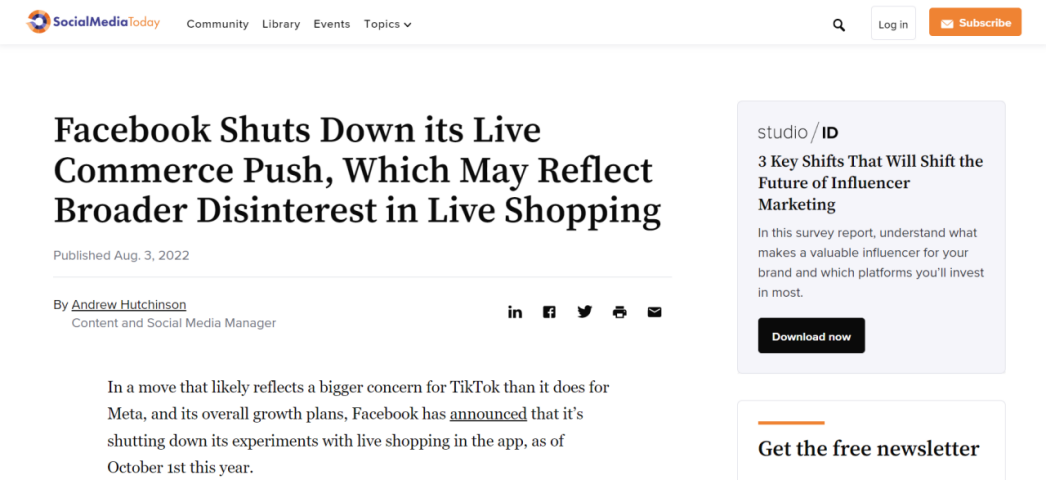Expand the Topics dropdown menu
Image resolution: width=1047 pixels, height=480 pixels.
[x=387, y=24]
